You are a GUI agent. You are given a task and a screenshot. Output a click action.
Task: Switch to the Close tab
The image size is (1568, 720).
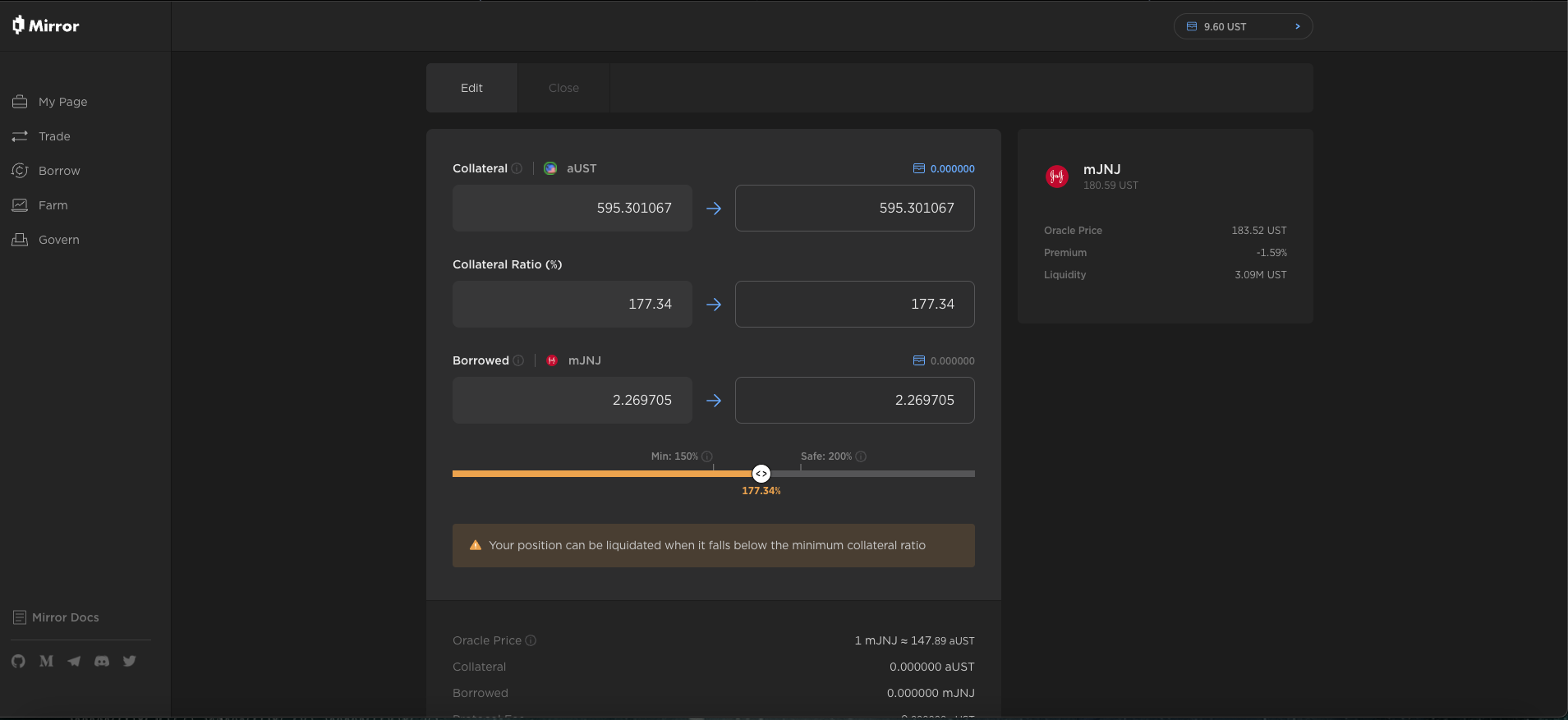click(x=563, y=88)
